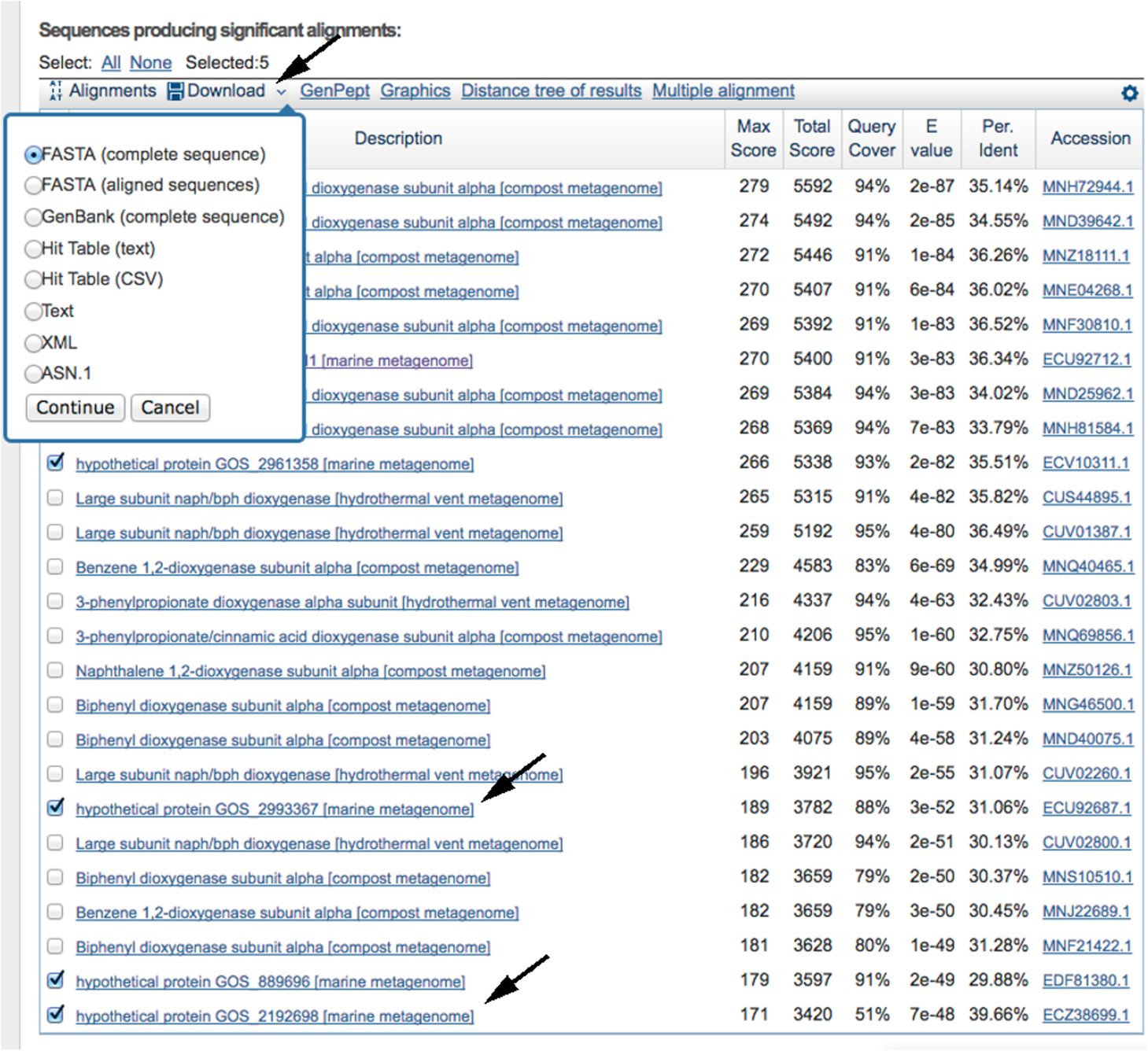Open Benzene 1,2-dioxygenase link for MNJ22689.1
The image size is (1148, 1051).
(297, 913)
